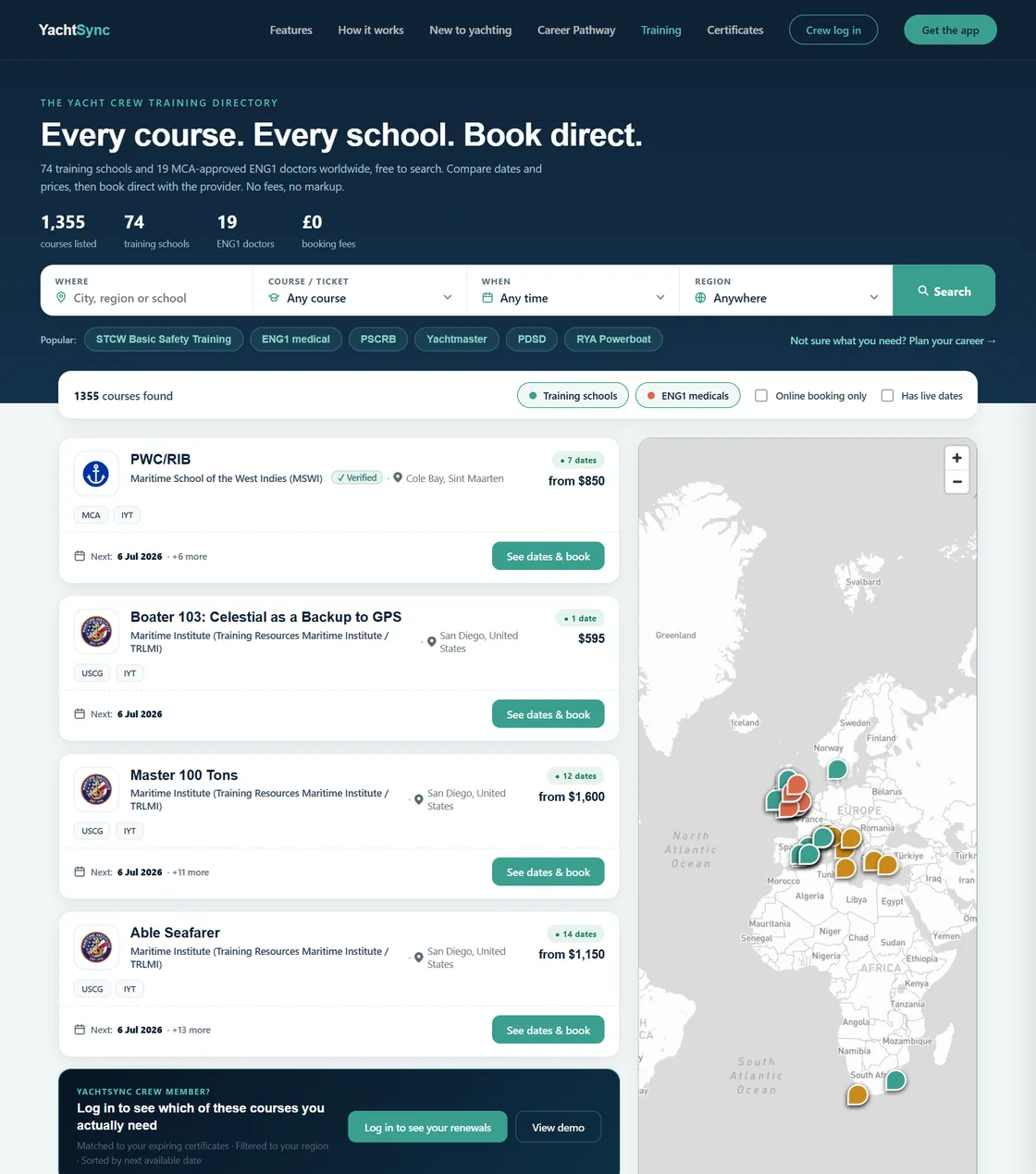Screen dimensions: 1036x1174
Task: See dates & book PWC/RIB
Action: point(549,556)
